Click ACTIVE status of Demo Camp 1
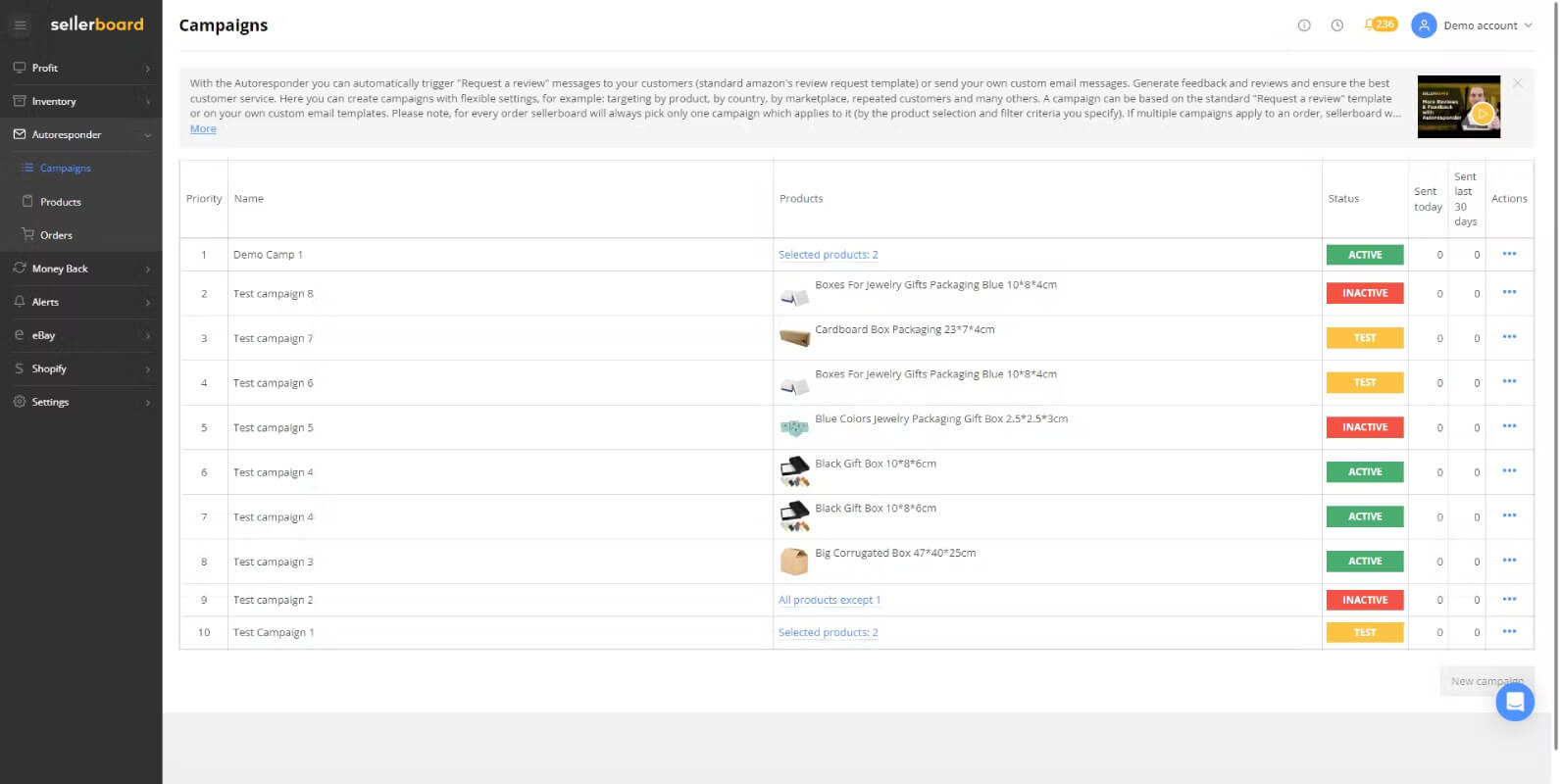This screenshot has height=784, width=1560. tap(1365, 255)
